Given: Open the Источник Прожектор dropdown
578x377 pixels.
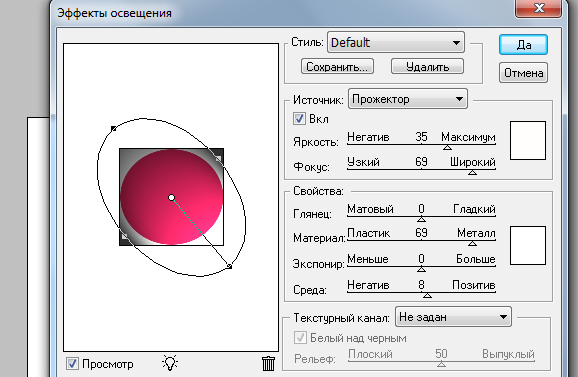Looking at the screenshot, I should coord(408,99).
